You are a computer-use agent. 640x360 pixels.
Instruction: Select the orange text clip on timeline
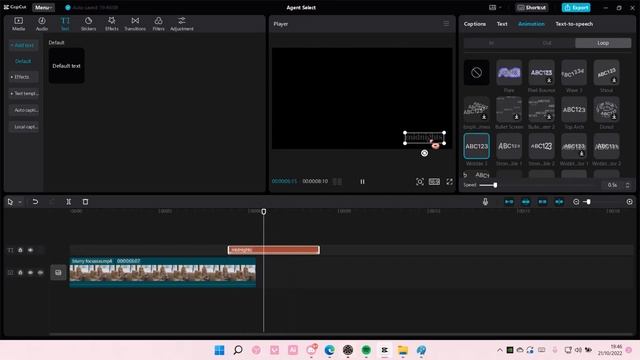(x=273, y=249)
